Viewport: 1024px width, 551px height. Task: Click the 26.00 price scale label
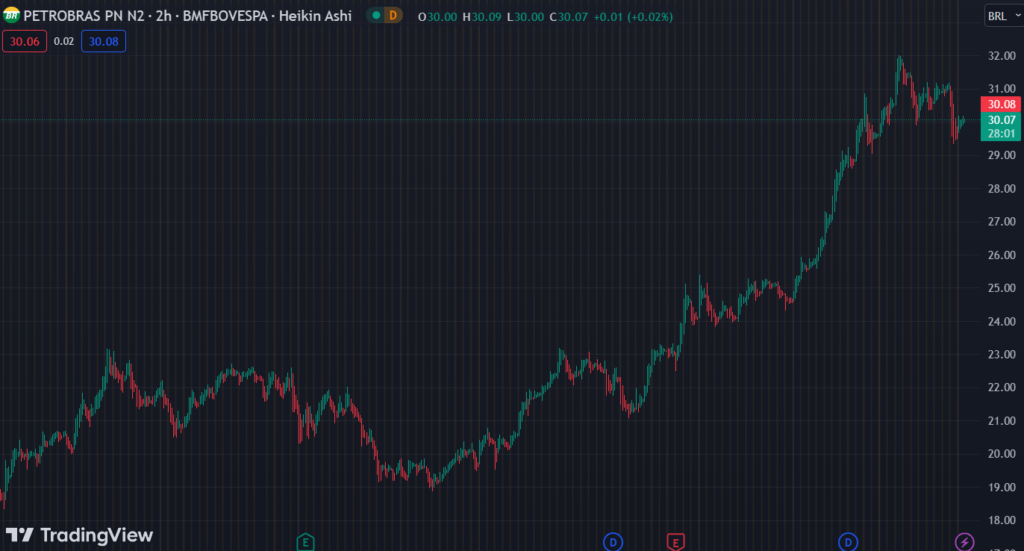click(x=1002, y=255)
